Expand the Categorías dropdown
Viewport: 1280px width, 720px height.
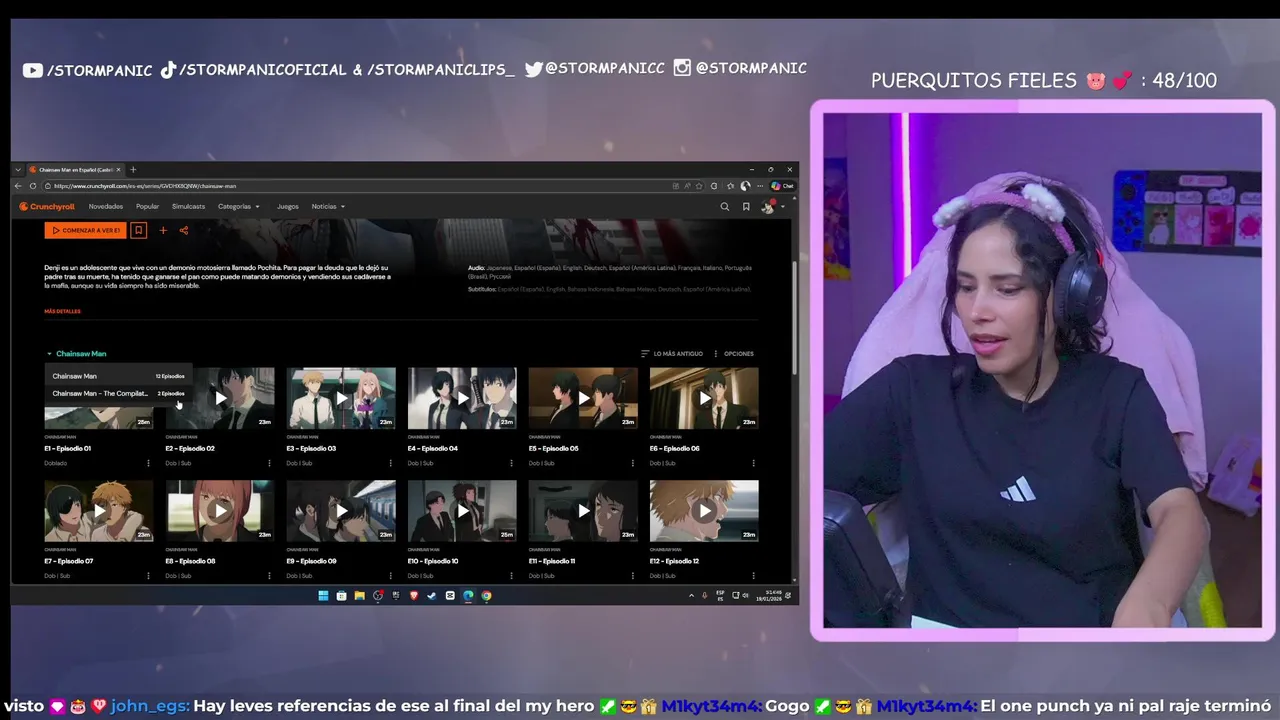pos(238,207)
